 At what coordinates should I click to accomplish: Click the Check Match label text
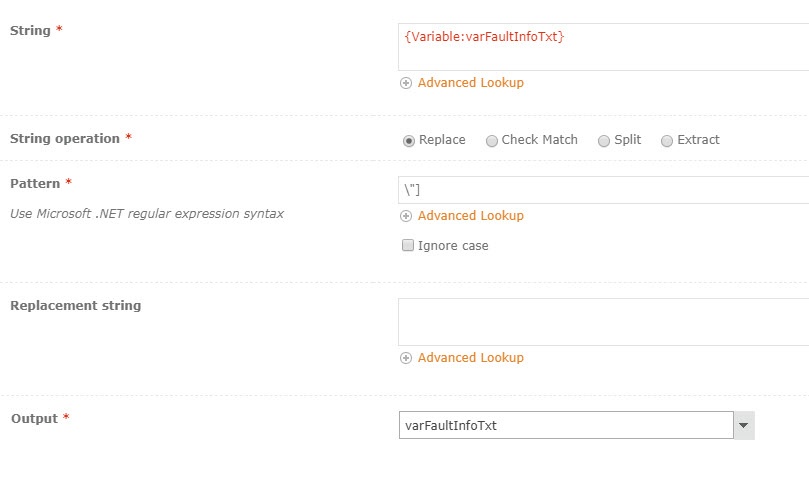540,140
